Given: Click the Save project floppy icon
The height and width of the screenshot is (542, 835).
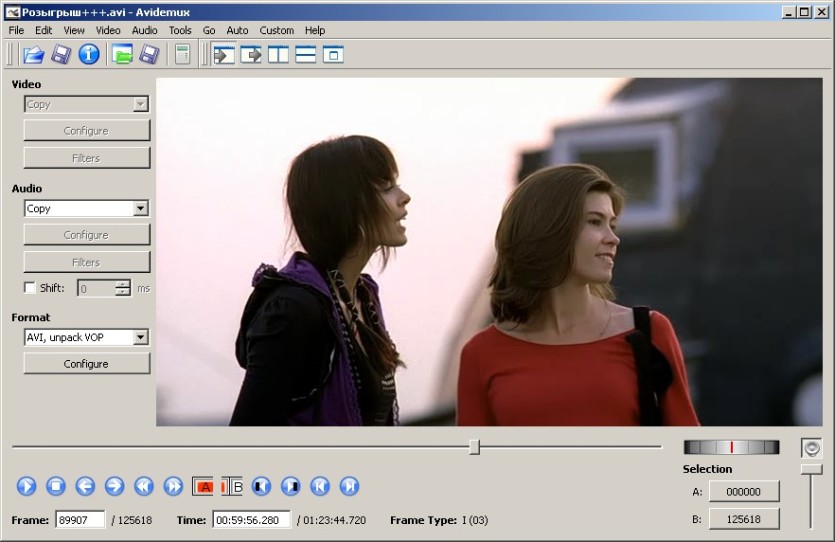Looking at the screenshot, I should [x=150, y=54].
